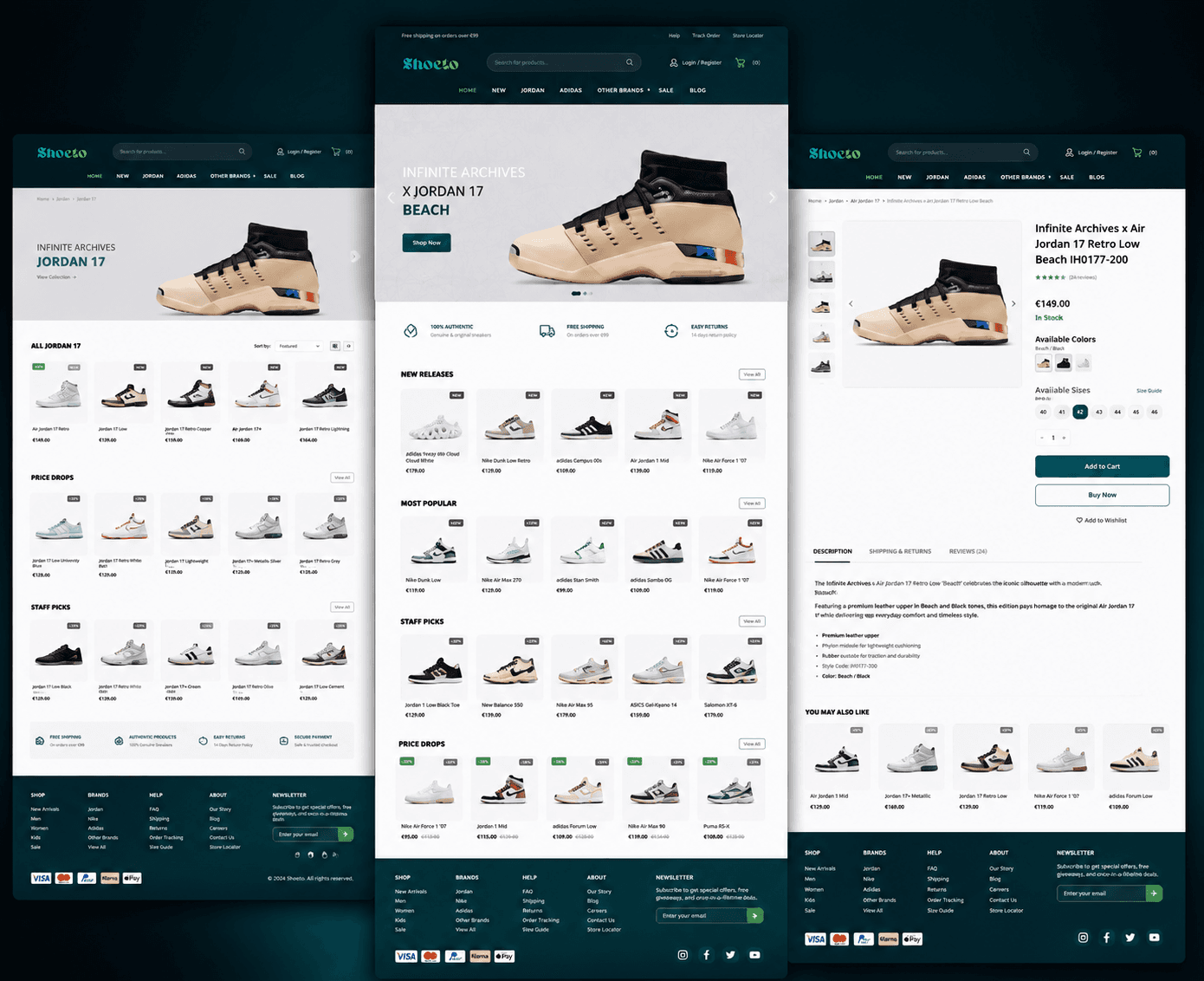This screenshot has height=981, width=1204.
Task: Open YouTube icon in center homepage footer
Action: [754, 955]
